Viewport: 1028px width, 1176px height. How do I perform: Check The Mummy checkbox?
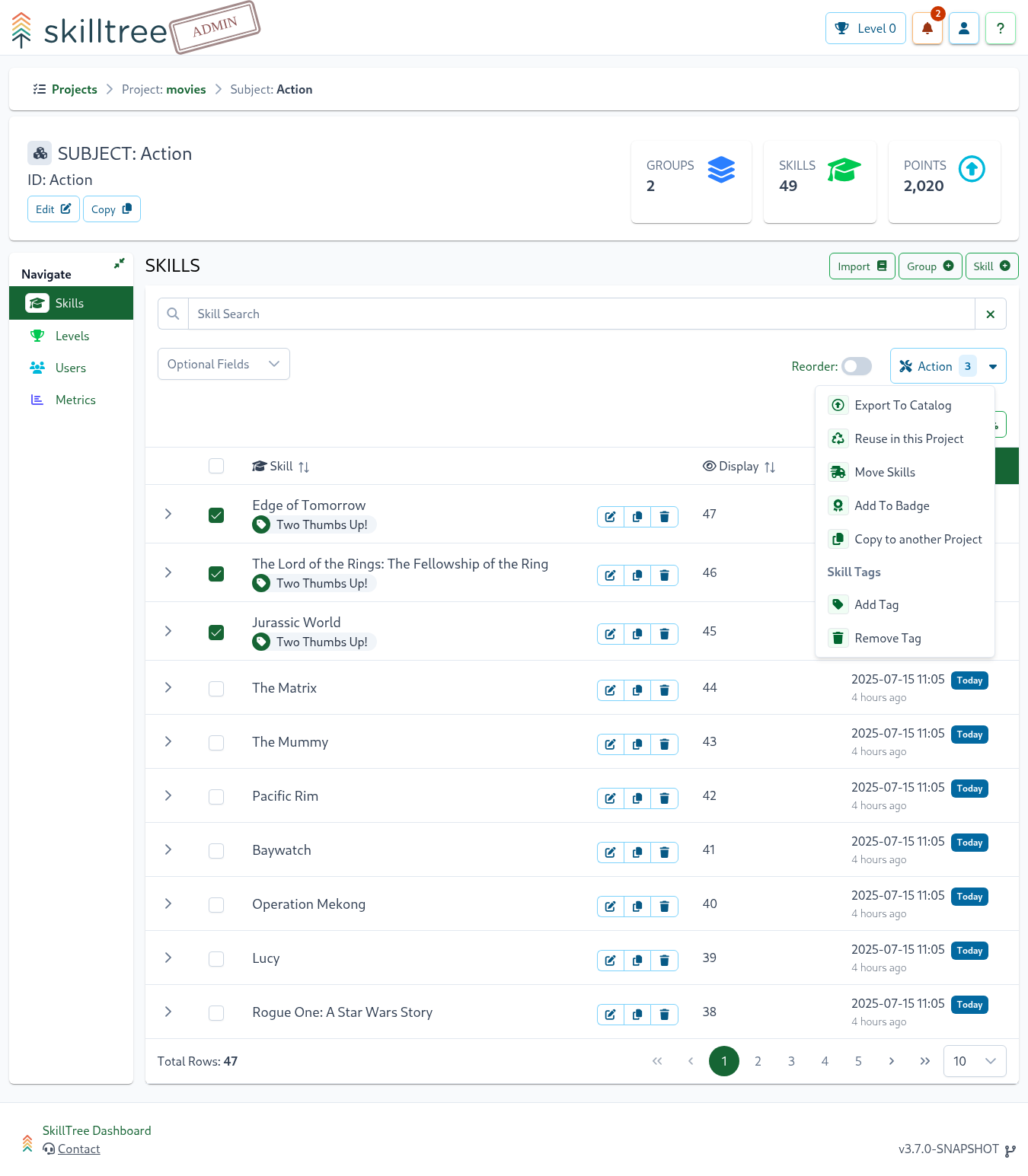(216, 743)
